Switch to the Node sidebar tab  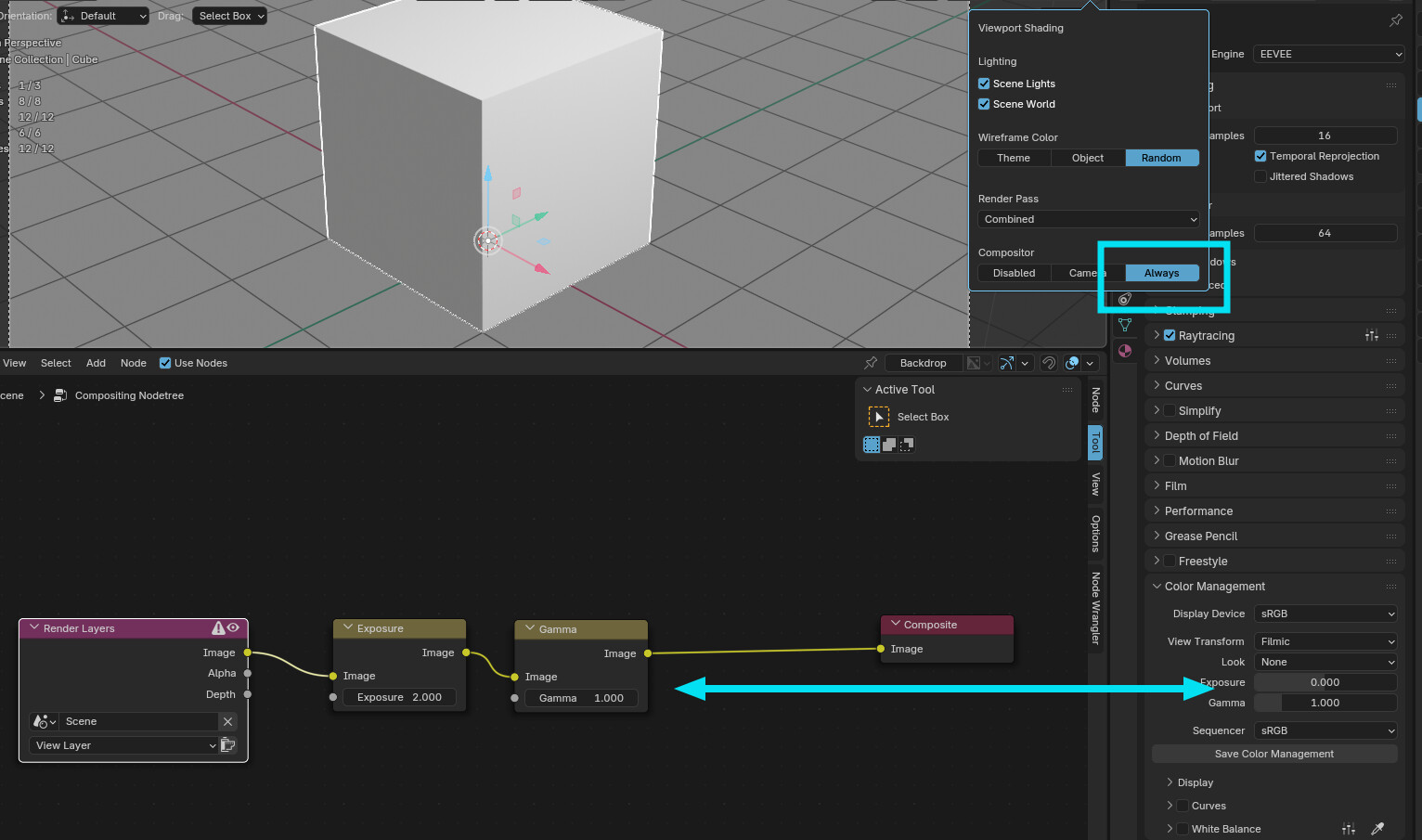[1095, 400]
